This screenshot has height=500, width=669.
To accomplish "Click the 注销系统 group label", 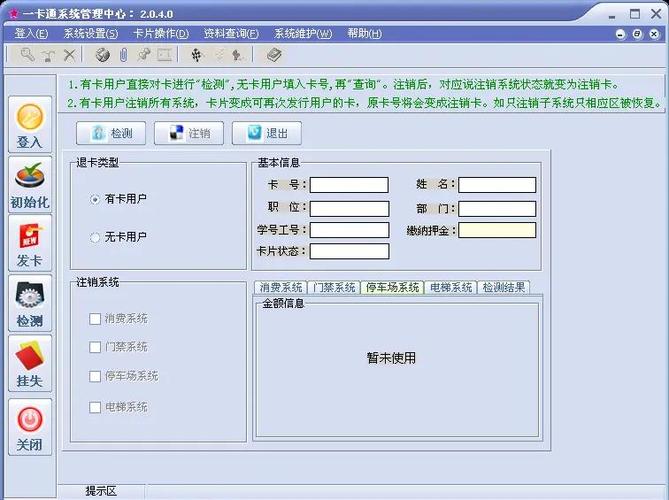I will coord(97,282).
